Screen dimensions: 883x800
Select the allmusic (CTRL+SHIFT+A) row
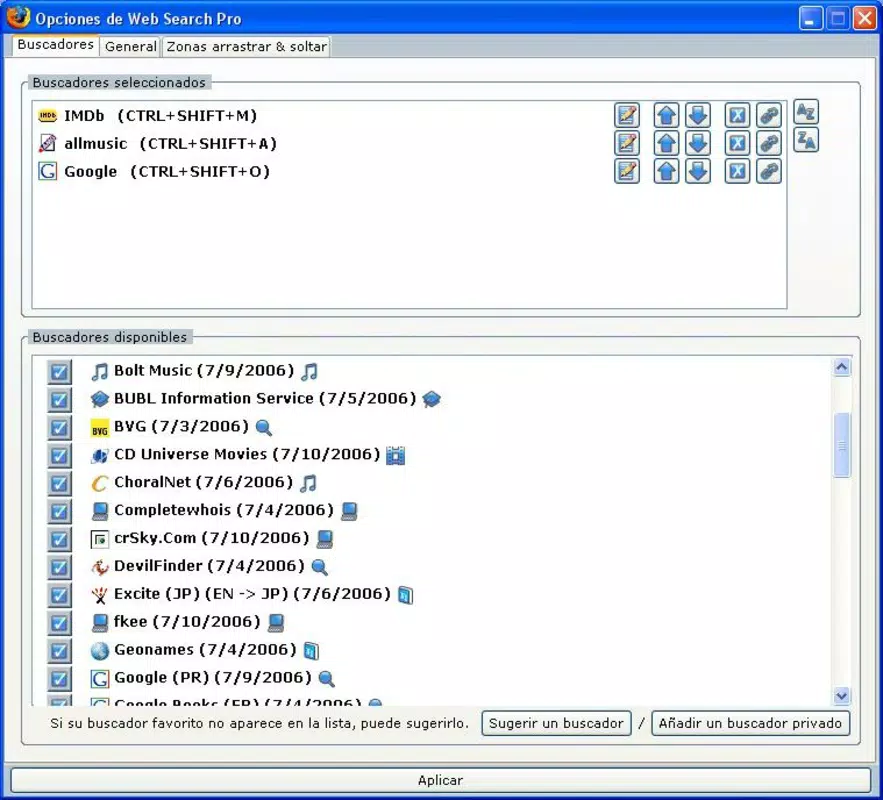[409, 143]
